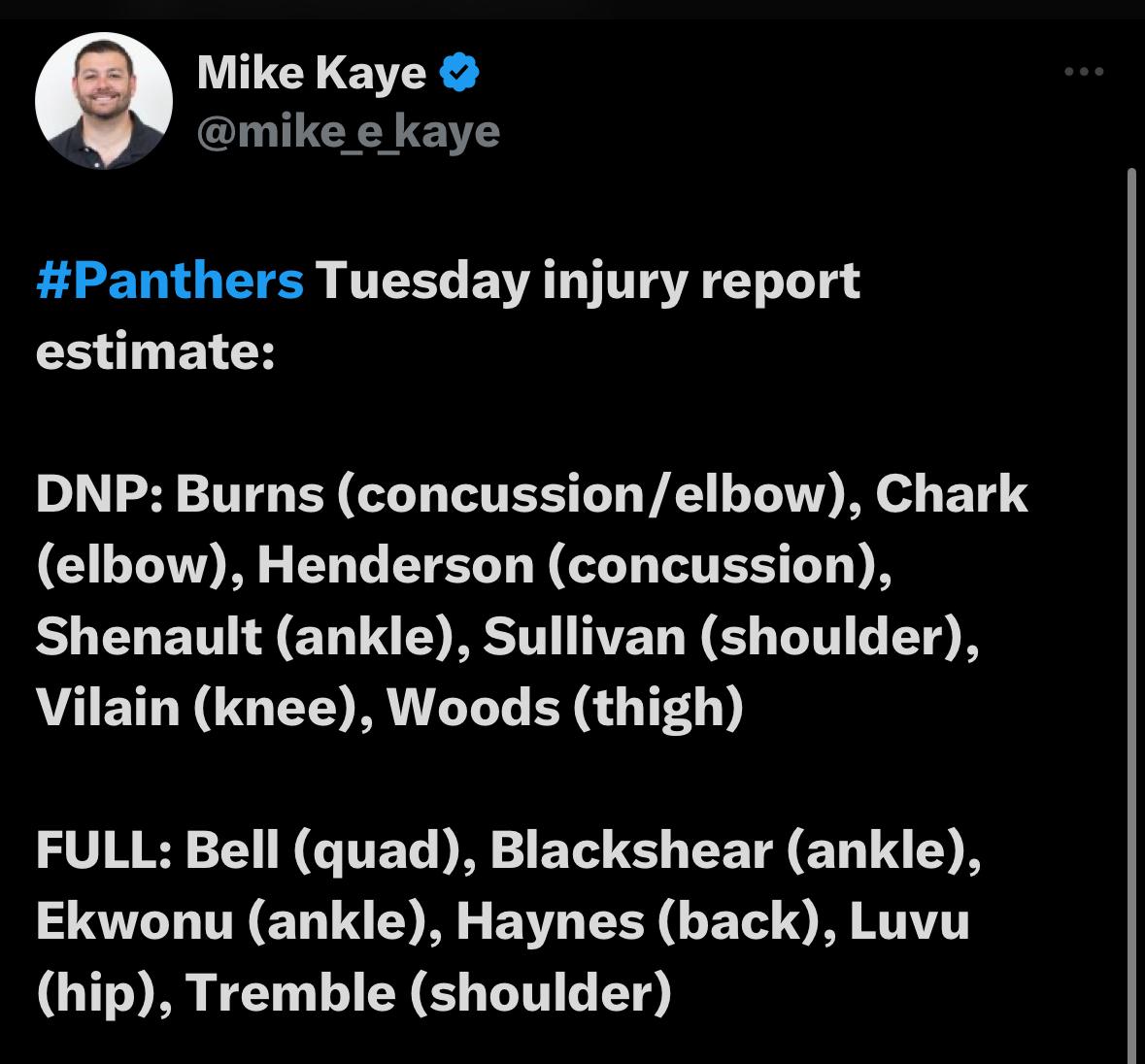Click the "Sullivan (shoulder)" entry
Screen dimensions: 1145x1064
pyautogui.click(x=729, y=636)
